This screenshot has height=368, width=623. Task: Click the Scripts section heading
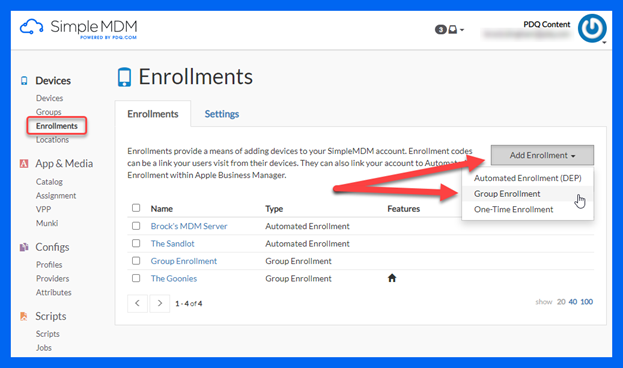click(50, 316)
